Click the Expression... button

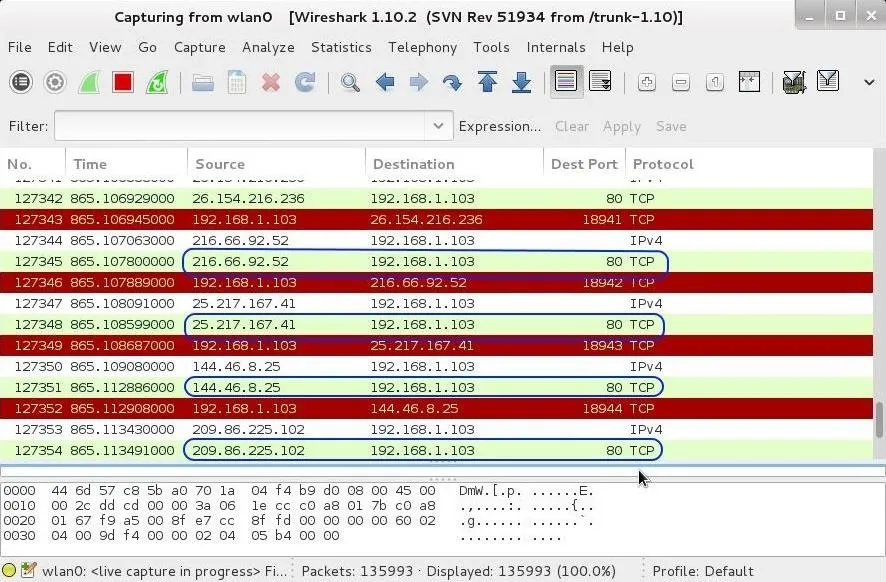coord(500,126)
